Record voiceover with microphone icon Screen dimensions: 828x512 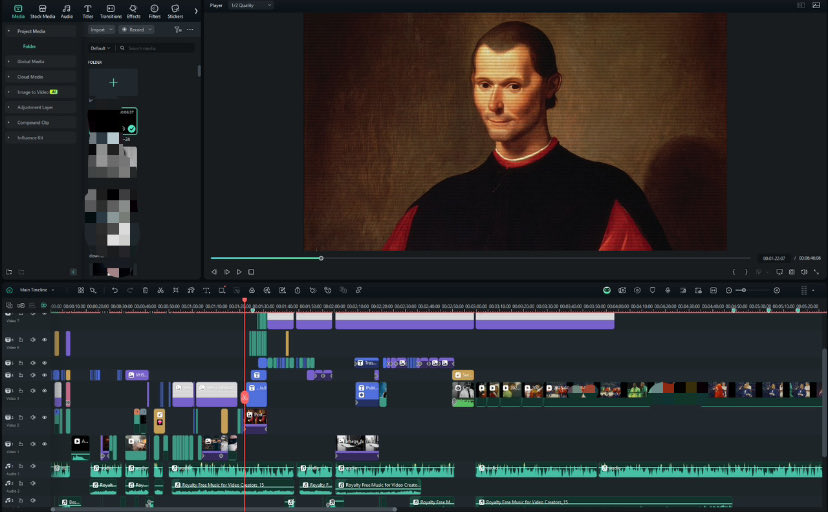(667, 290)
